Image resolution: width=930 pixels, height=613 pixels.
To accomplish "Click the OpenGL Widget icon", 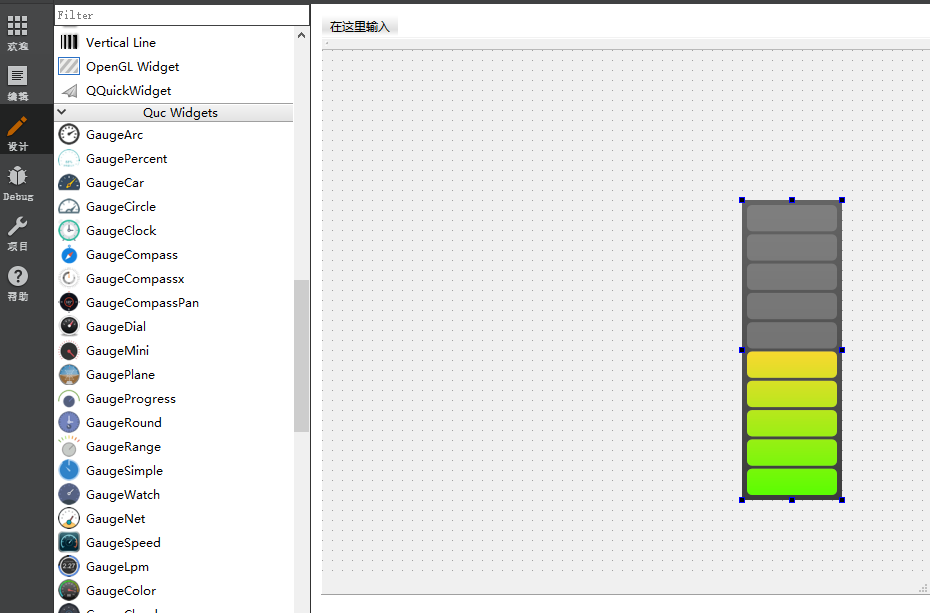I will pos(68,67).
